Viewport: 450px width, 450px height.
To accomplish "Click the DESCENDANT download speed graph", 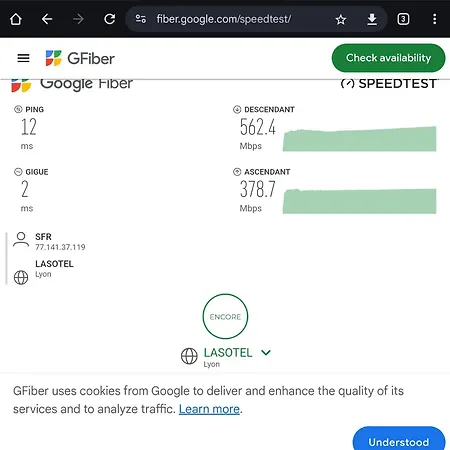I will pos(359,139).
